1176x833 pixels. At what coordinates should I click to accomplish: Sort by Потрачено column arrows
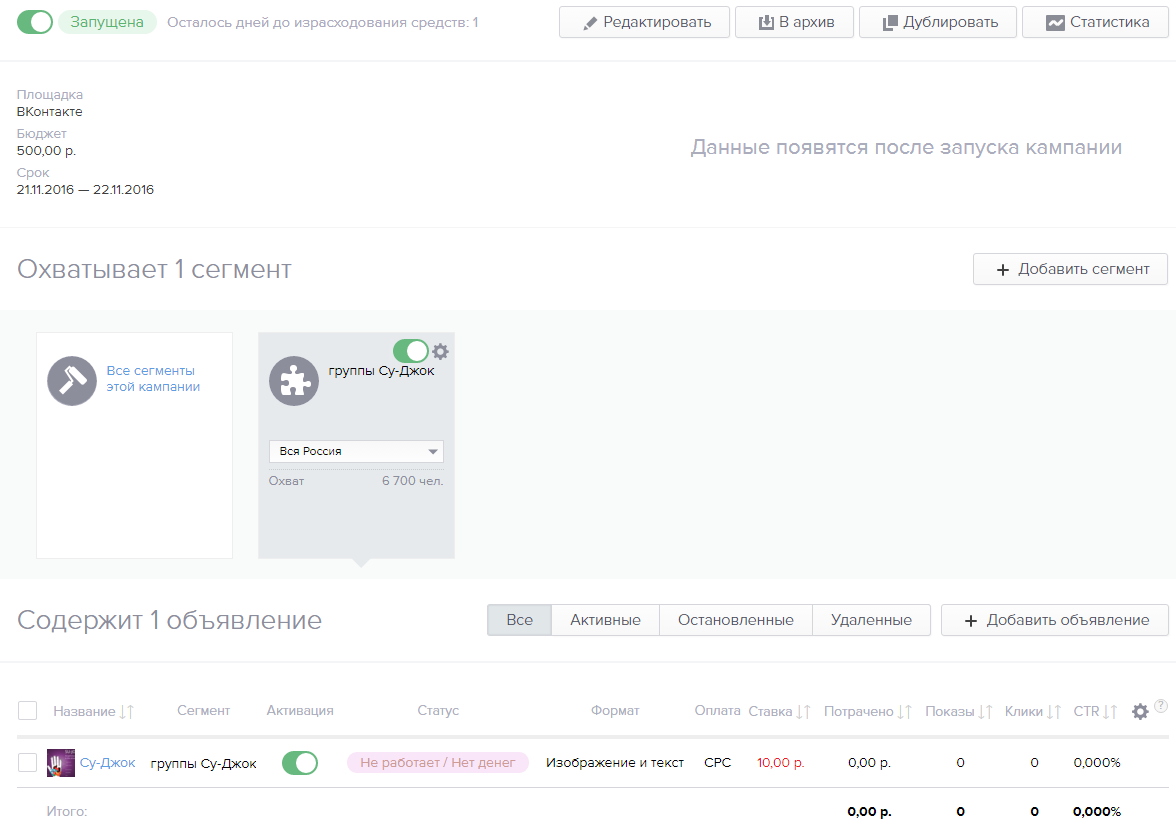click(904, 712)
